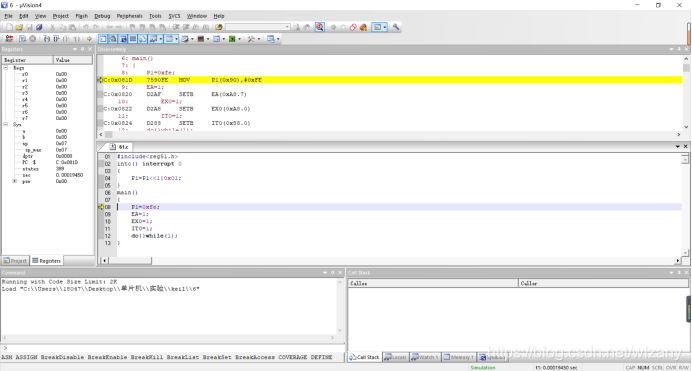
Task: Toggle the Command Window button
Action: pos(103,39)
